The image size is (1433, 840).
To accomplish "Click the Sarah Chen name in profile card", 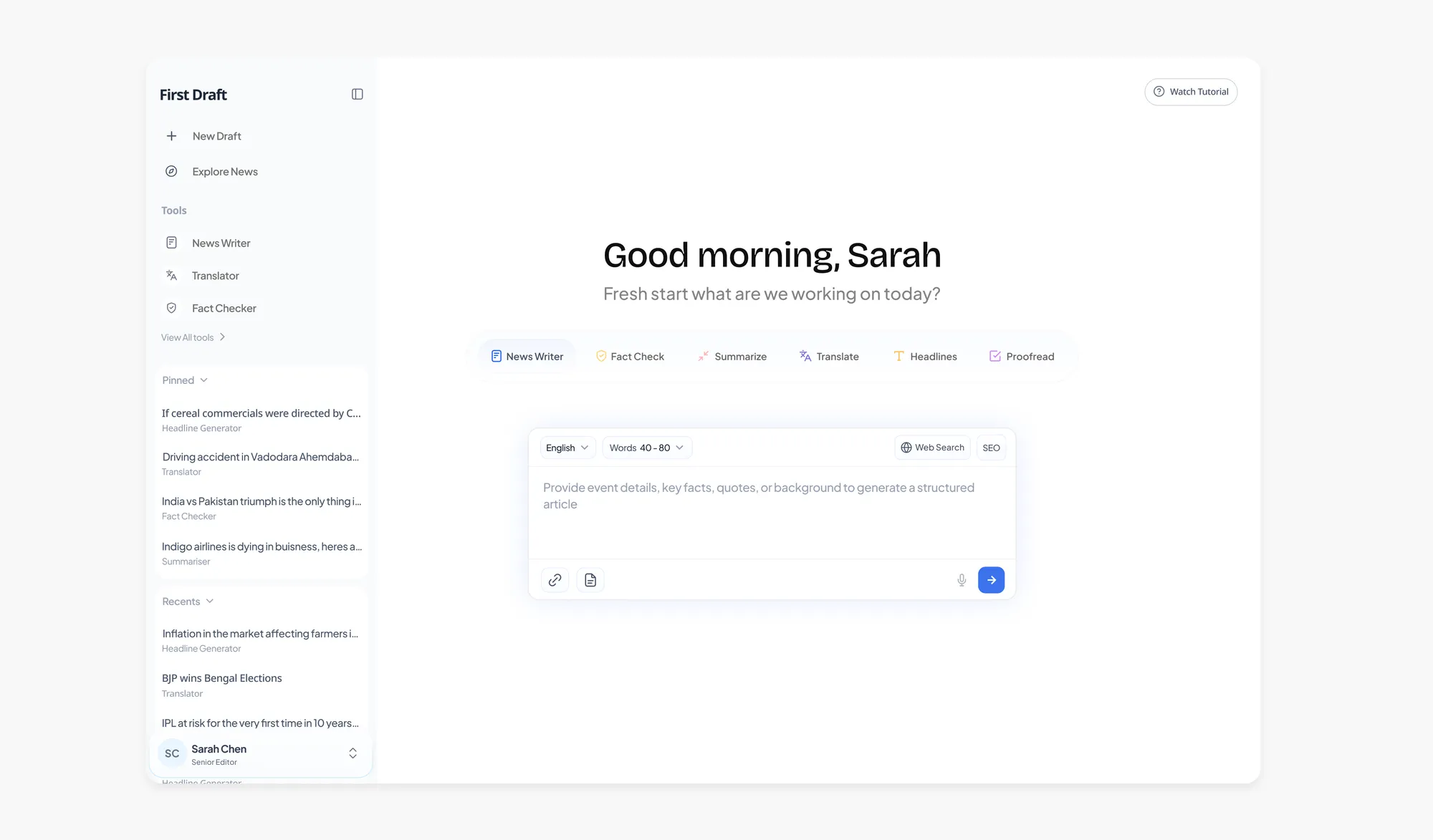I will tap(219, 749).
